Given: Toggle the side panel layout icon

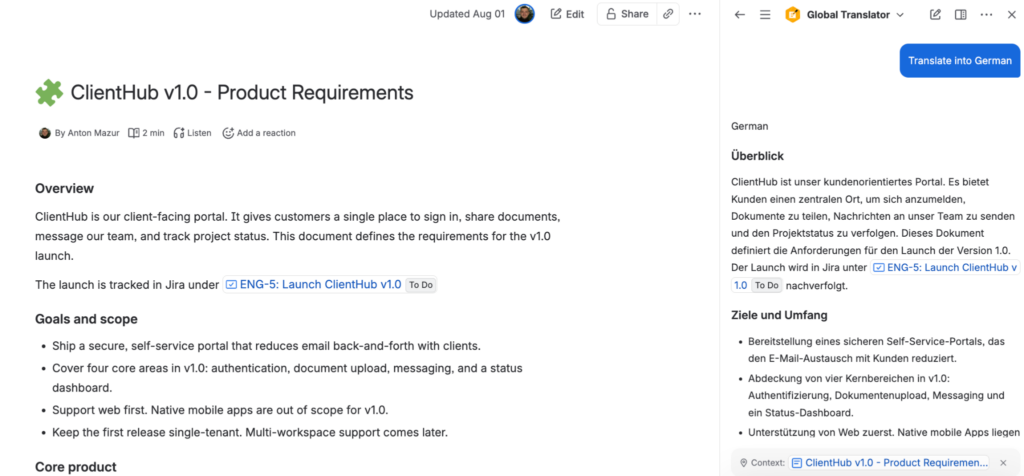Looking at the screenshot, I should click(960, 14).
